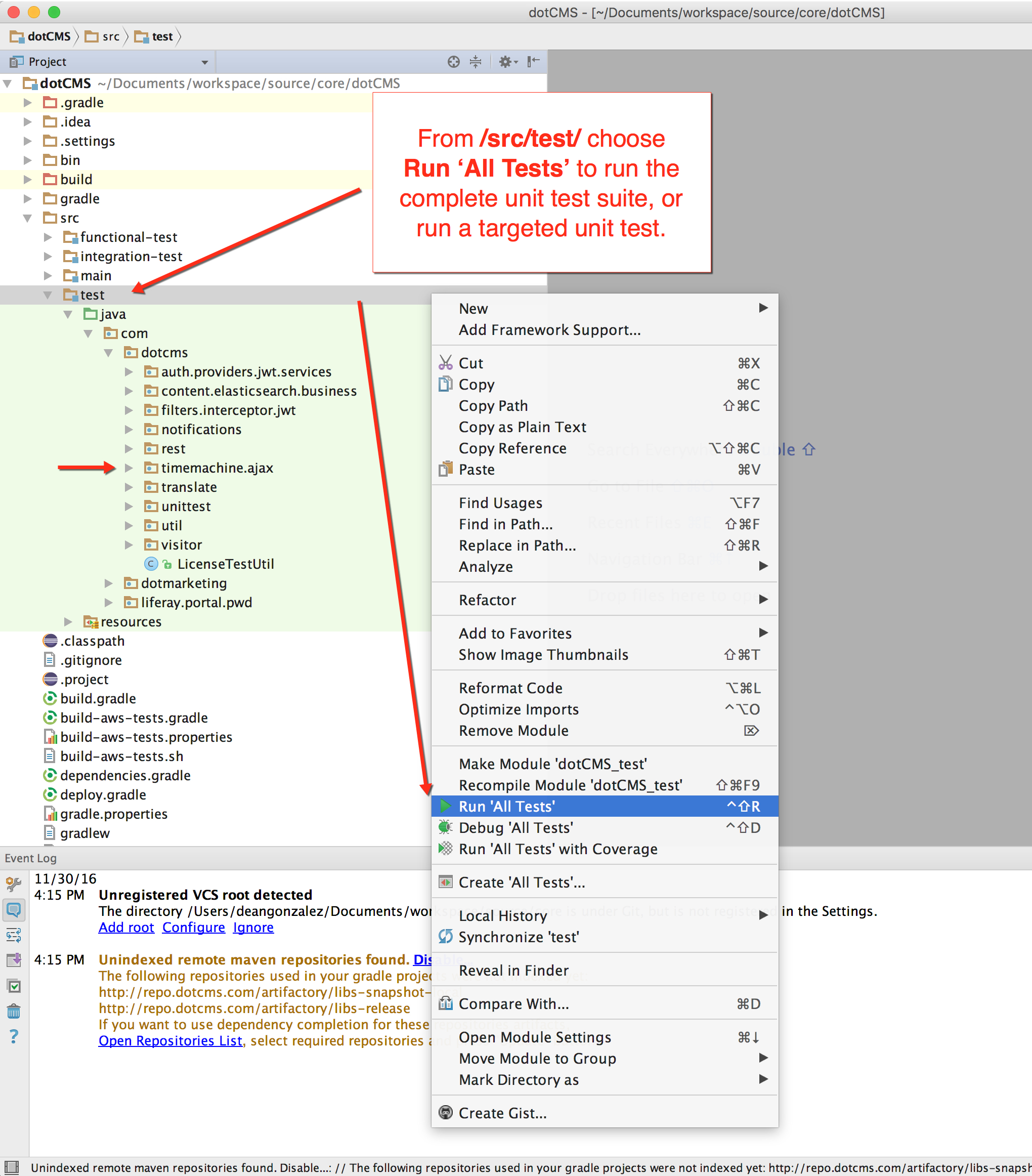The height and width of the screenshot is (1176, 1032).
Task: Click the hide Project panel icon
Action: 533,61
